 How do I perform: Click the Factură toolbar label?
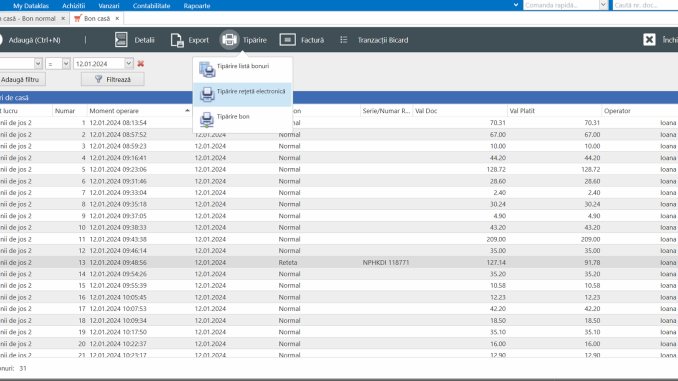coord(312,40)
